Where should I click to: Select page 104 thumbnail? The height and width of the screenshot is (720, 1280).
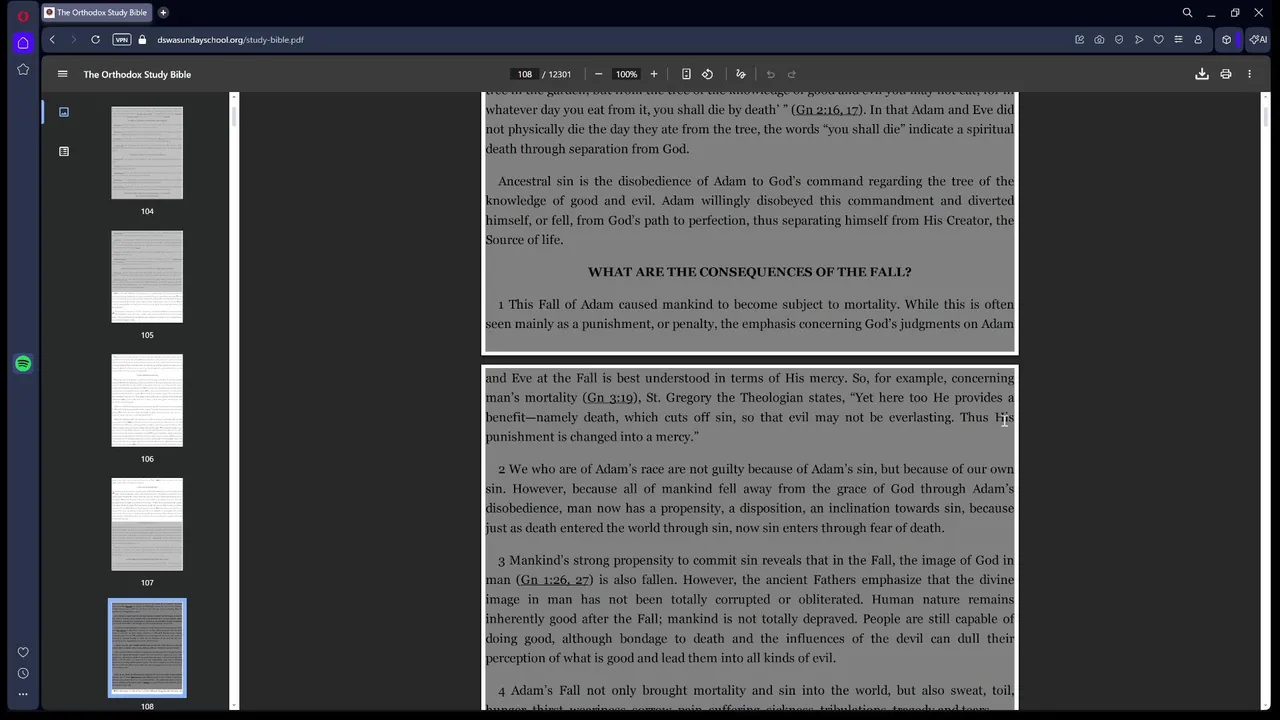(147, 153)
